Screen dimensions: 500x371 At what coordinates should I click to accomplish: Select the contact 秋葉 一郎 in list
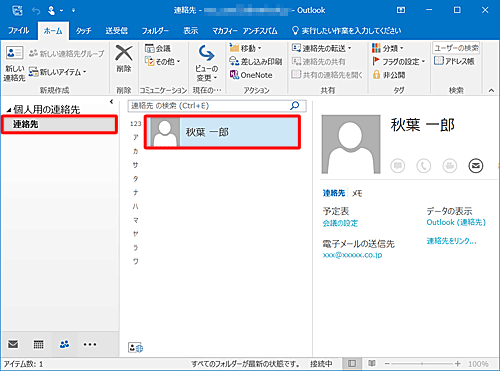coord(223,132)
